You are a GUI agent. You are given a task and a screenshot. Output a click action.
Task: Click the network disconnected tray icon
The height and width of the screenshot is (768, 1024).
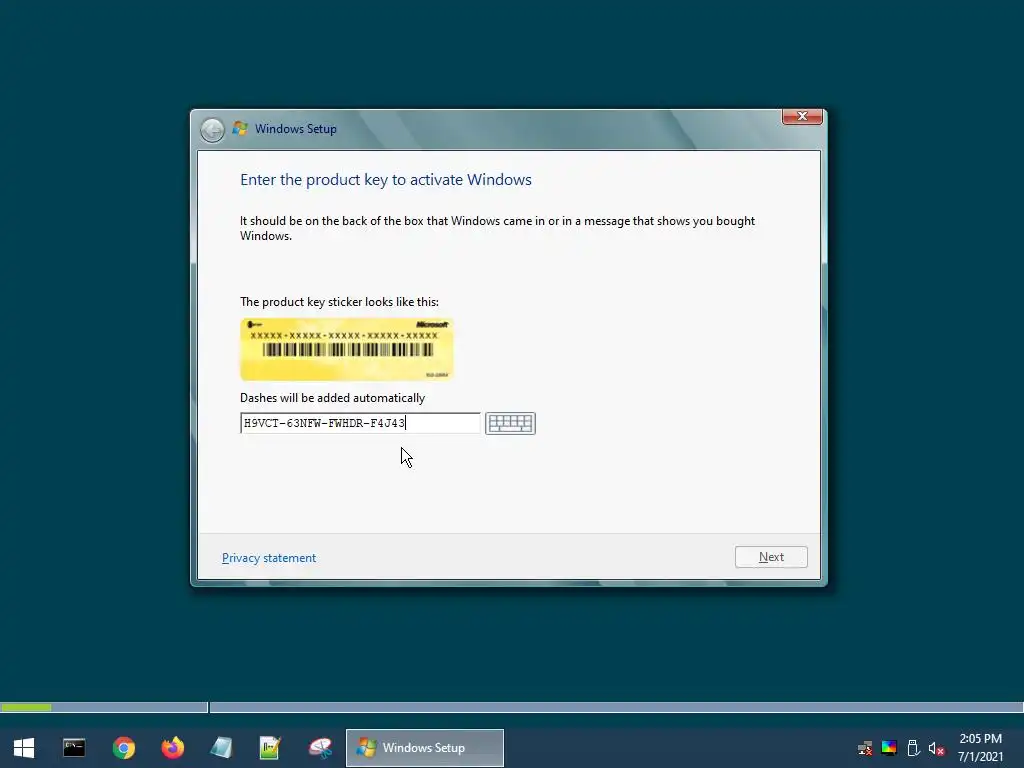865,748
